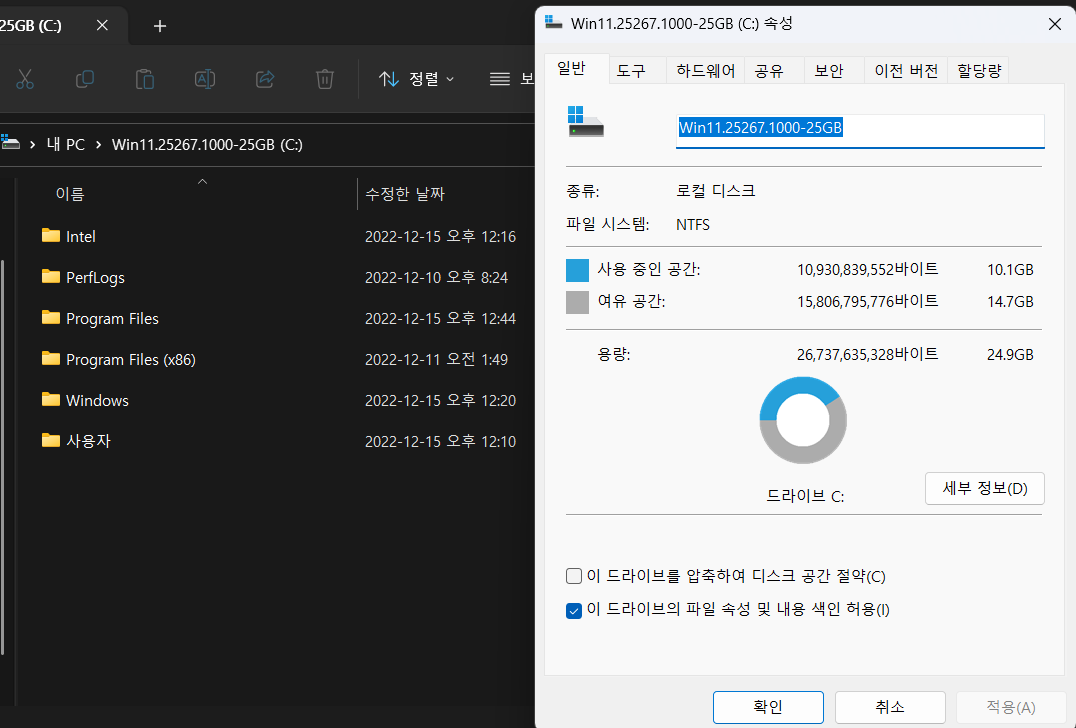
Task: Click the blue used-space color swatch
Action: [577, 270]
